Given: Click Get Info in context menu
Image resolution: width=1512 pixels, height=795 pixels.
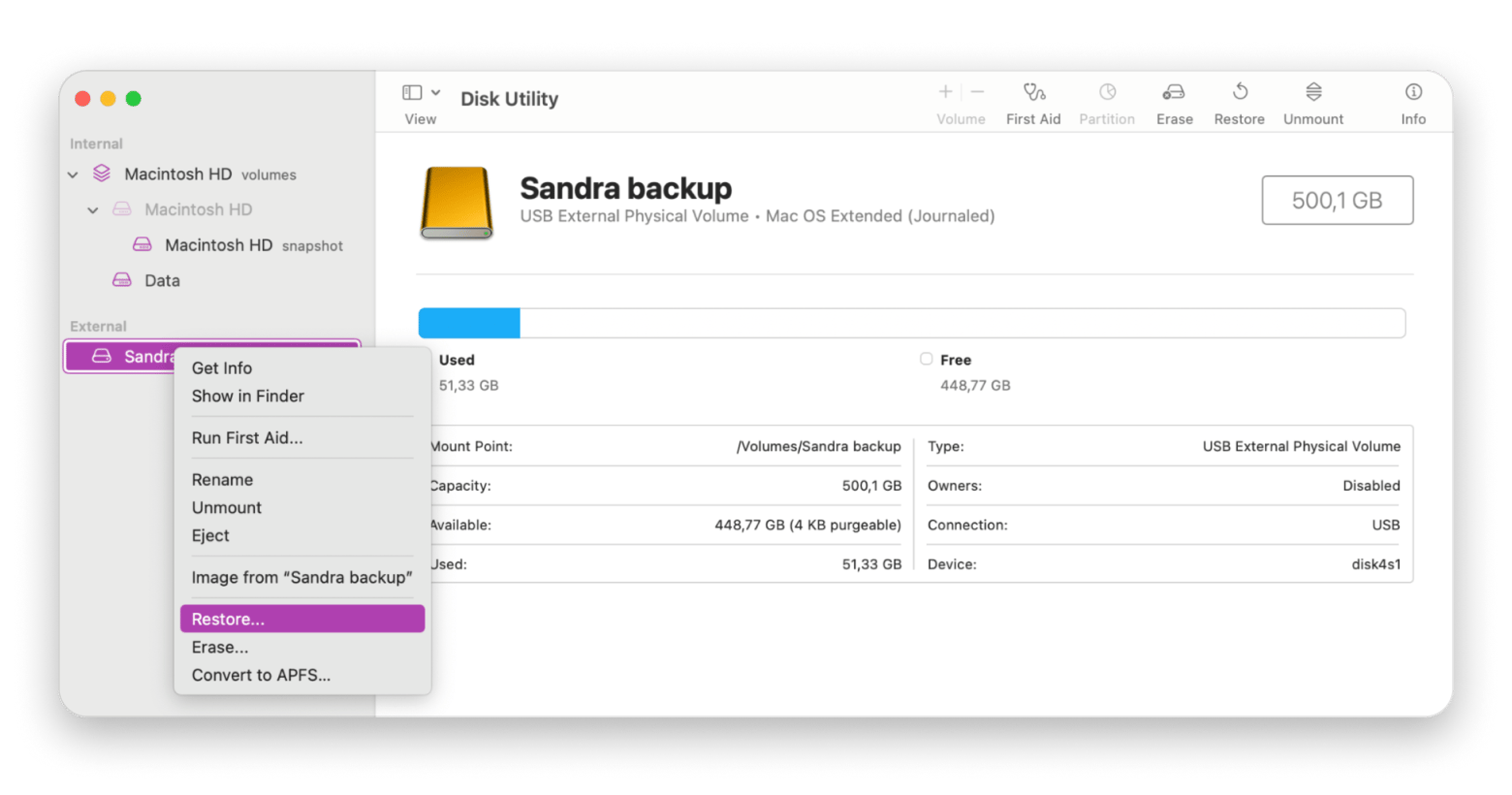Looking at the screenshot, I should pyautogui.click(x=222, y=367).
